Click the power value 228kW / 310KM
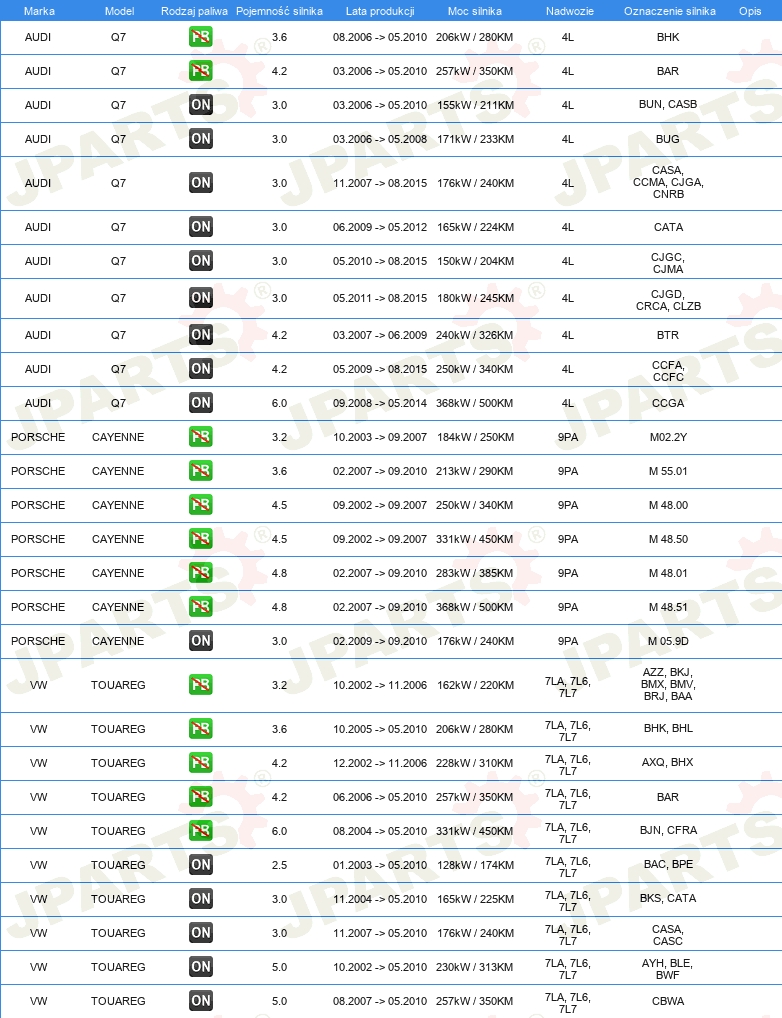 click(x=475, y=763)
